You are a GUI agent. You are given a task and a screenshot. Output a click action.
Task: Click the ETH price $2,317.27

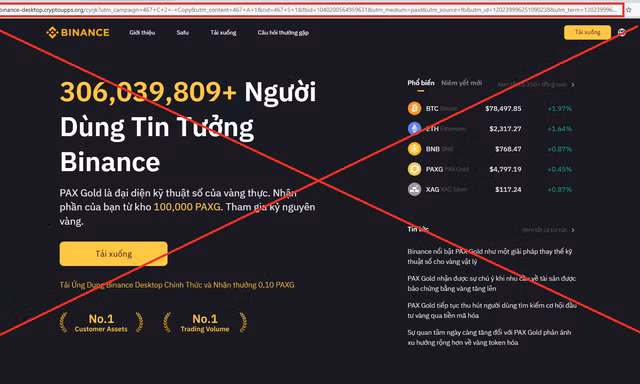505,129
